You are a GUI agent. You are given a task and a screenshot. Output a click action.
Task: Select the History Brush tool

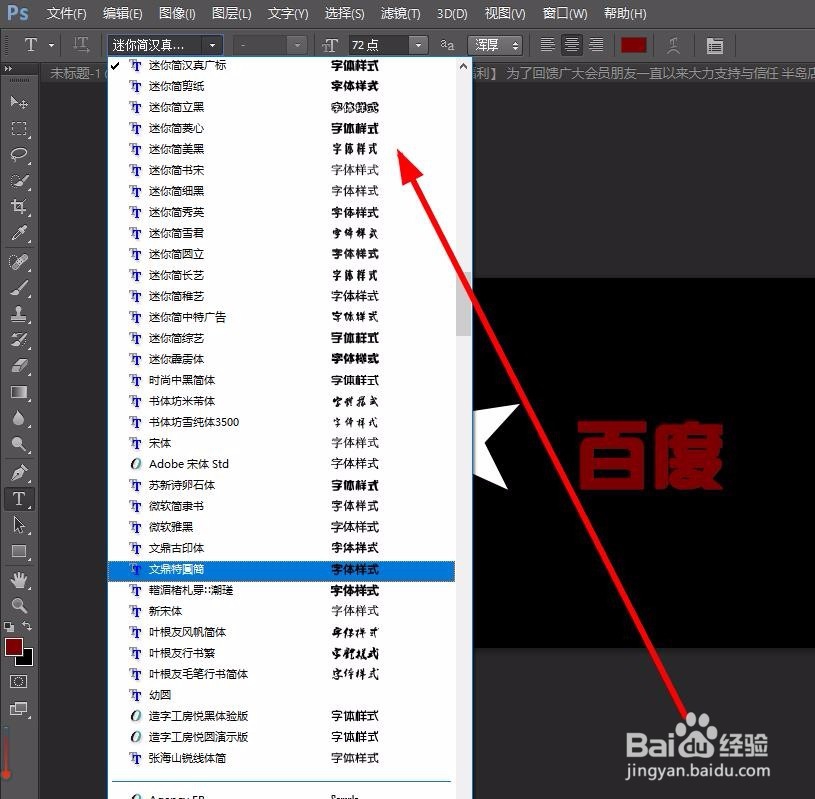tap(19, 340)
